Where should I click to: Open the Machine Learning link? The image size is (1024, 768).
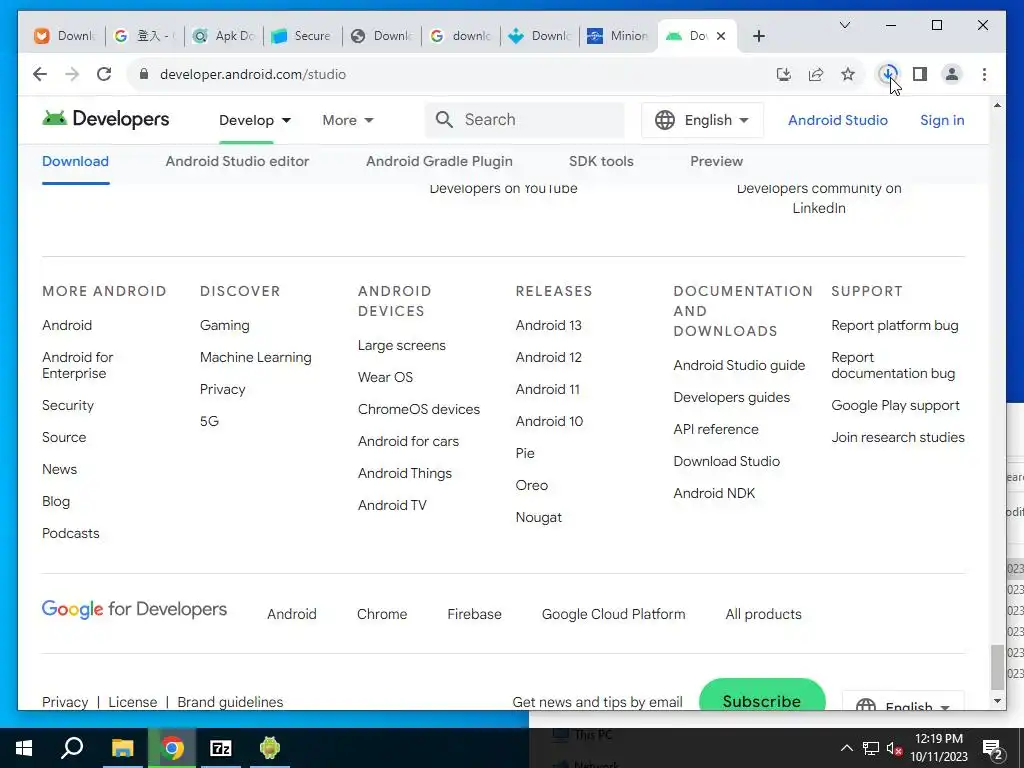click(255, 357)
